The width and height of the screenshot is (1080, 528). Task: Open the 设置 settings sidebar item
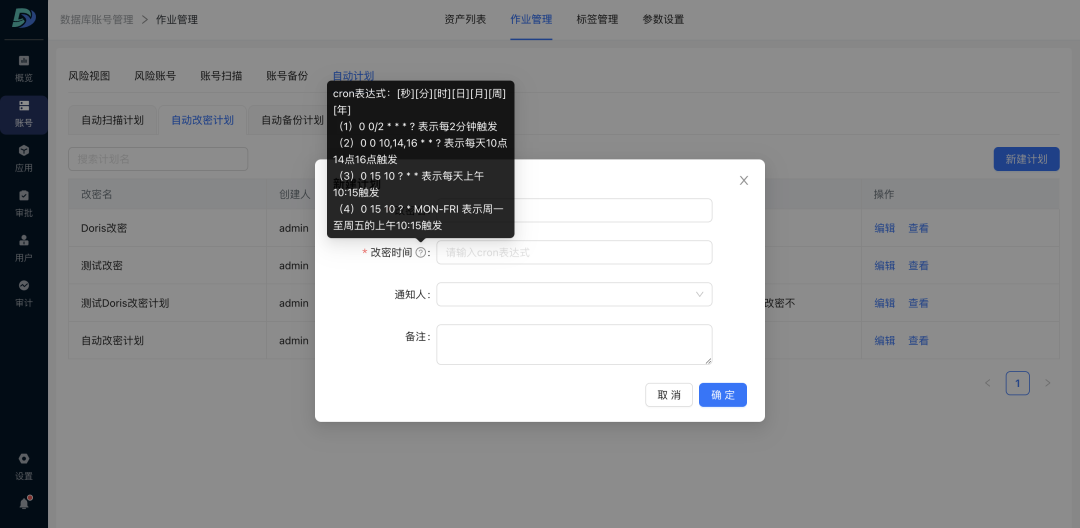click(23, 467)
